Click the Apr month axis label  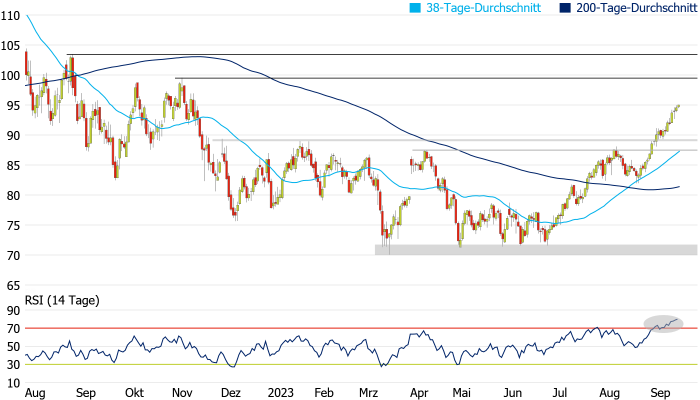(419, 393)
